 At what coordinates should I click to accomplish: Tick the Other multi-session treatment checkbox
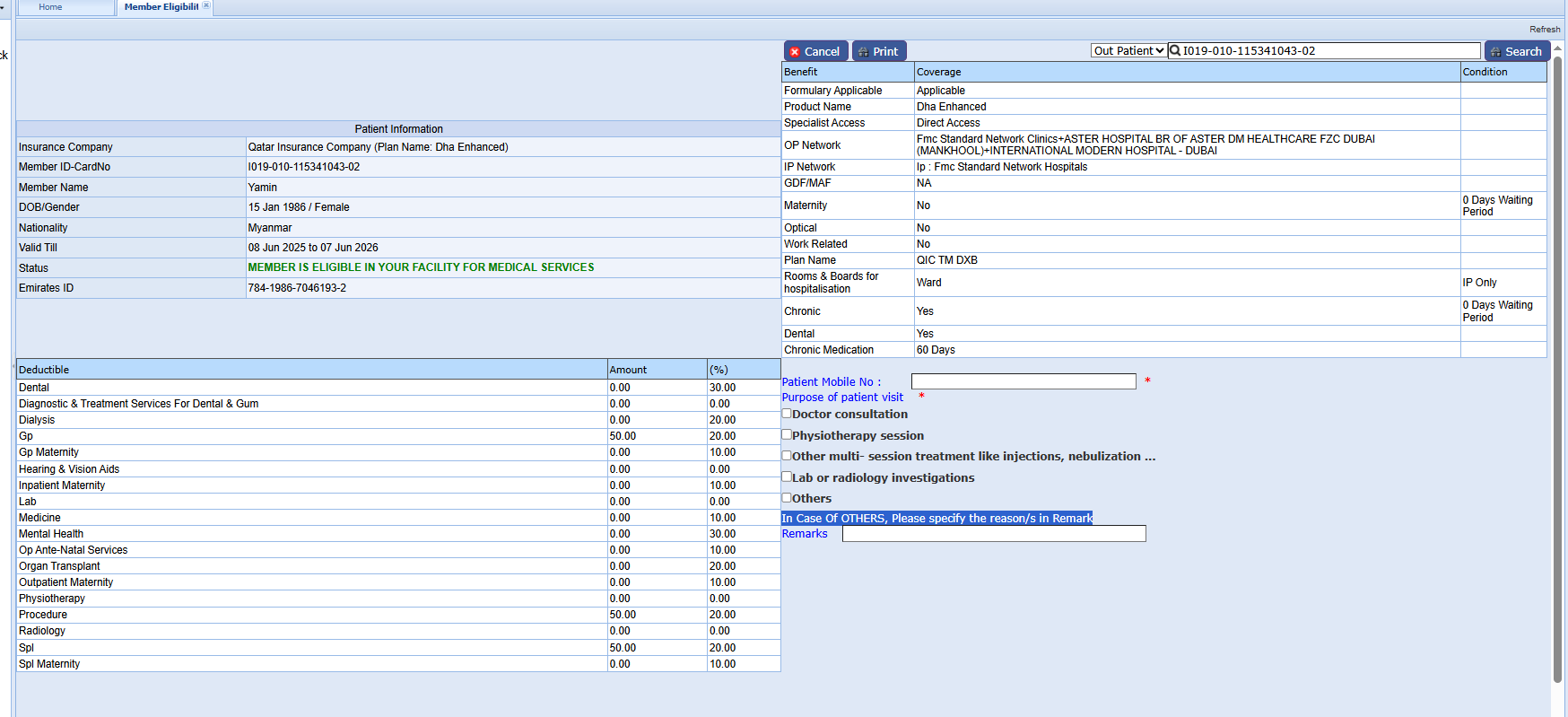pos(787,455)
